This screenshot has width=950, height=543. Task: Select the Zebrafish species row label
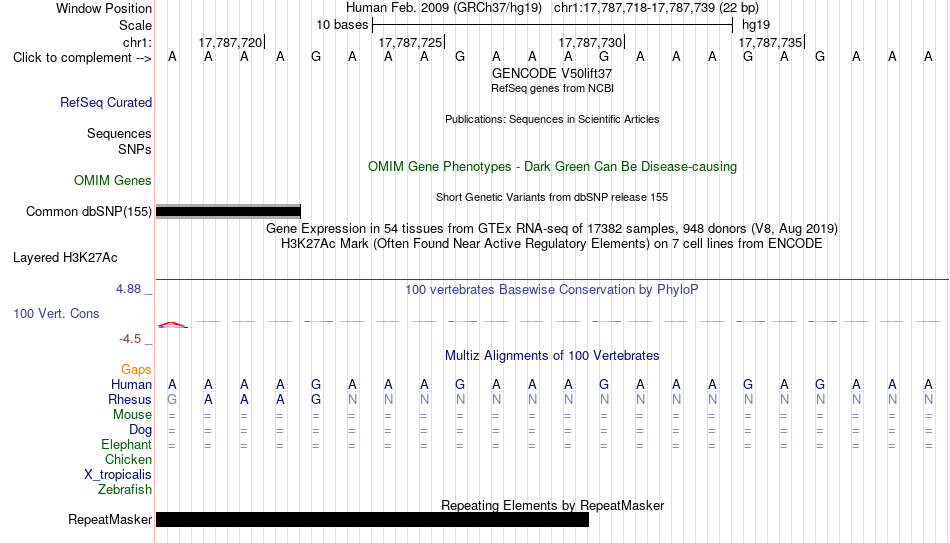pyautogui.click(x=125, y=490)
